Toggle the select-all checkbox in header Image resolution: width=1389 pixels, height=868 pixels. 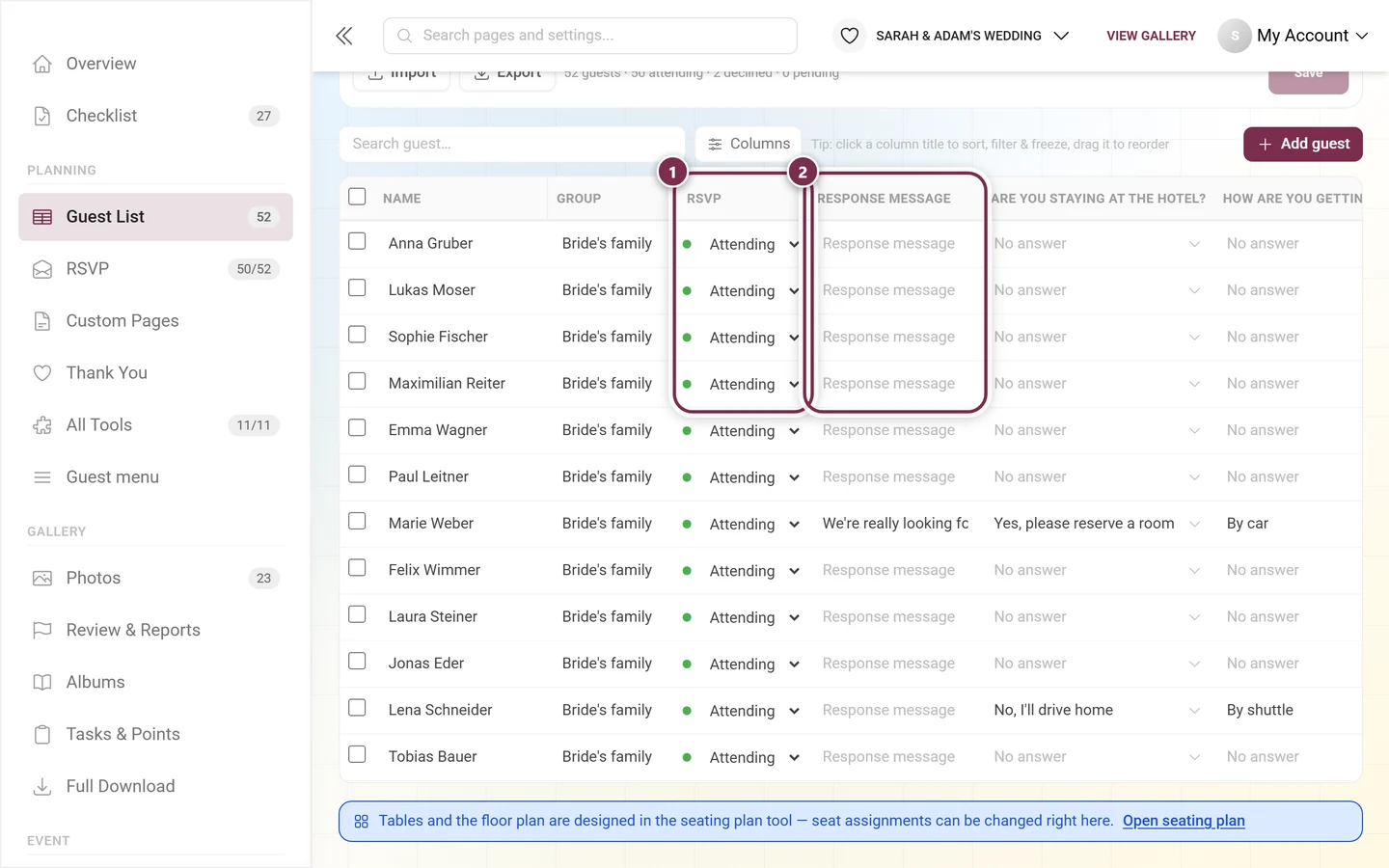pyautogui.click(x=357, y=197)
